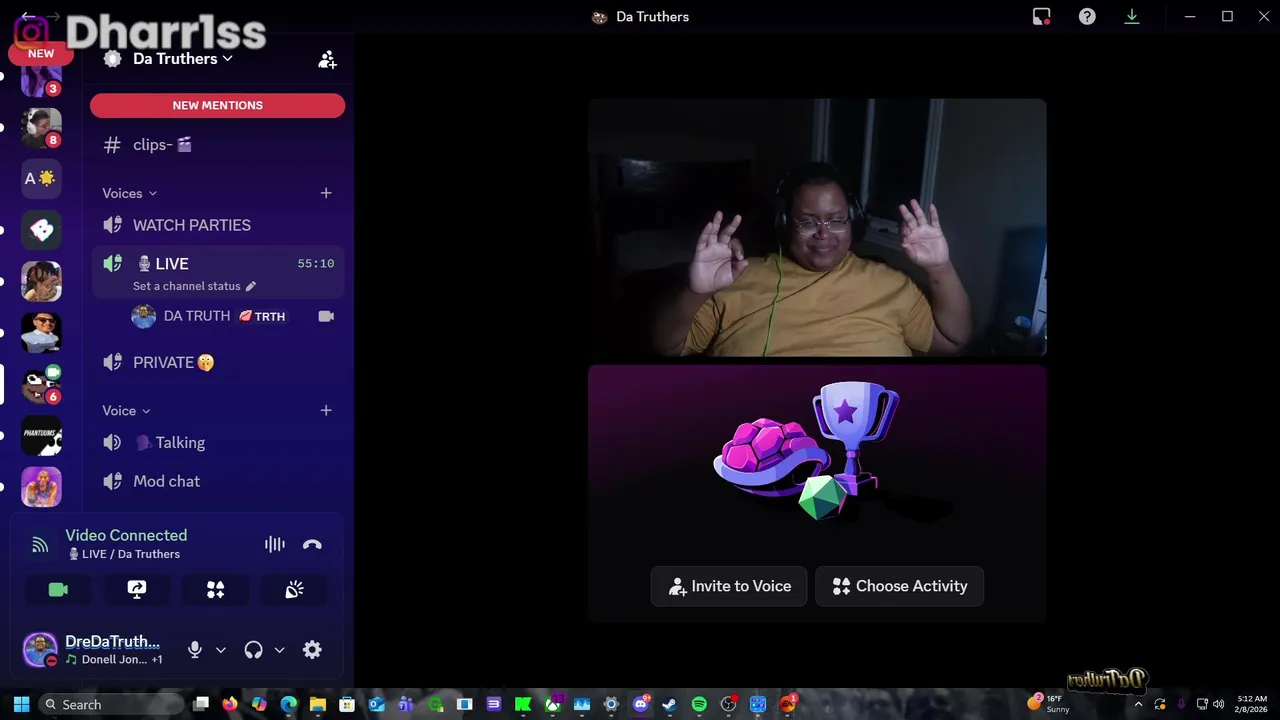Viewport: 1280px width, 720px height.
Task: Click the noise suppression waveform icon
Action: coord(275,544)
